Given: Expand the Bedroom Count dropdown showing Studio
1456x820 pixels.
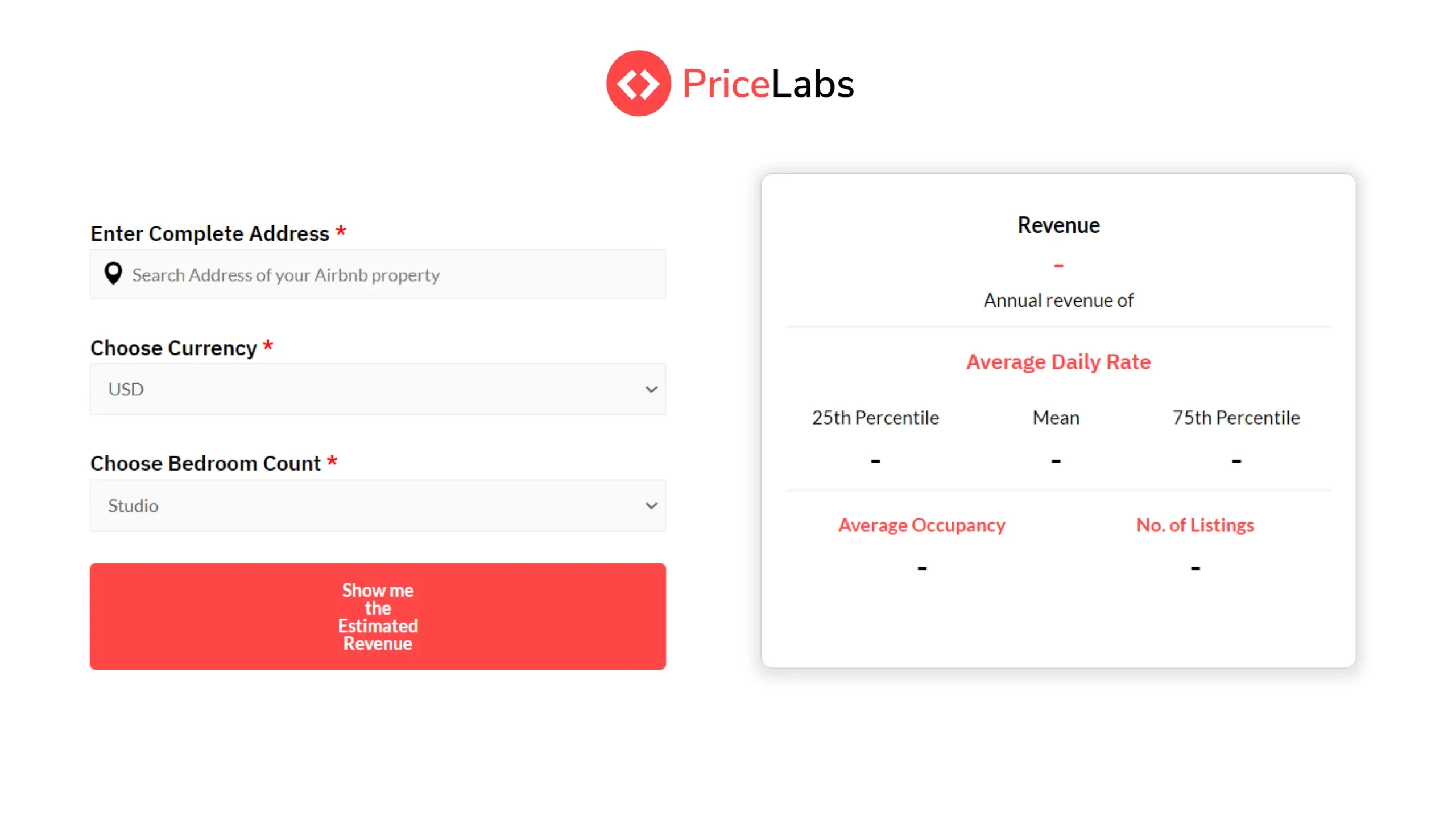Looking at the screenshot, I should pos(377,505).
